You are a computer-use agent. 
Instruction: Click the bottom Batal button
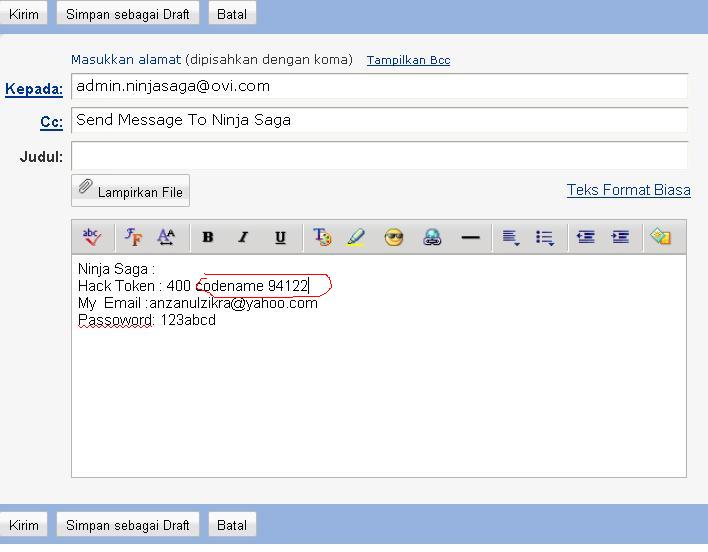point(232,525)
